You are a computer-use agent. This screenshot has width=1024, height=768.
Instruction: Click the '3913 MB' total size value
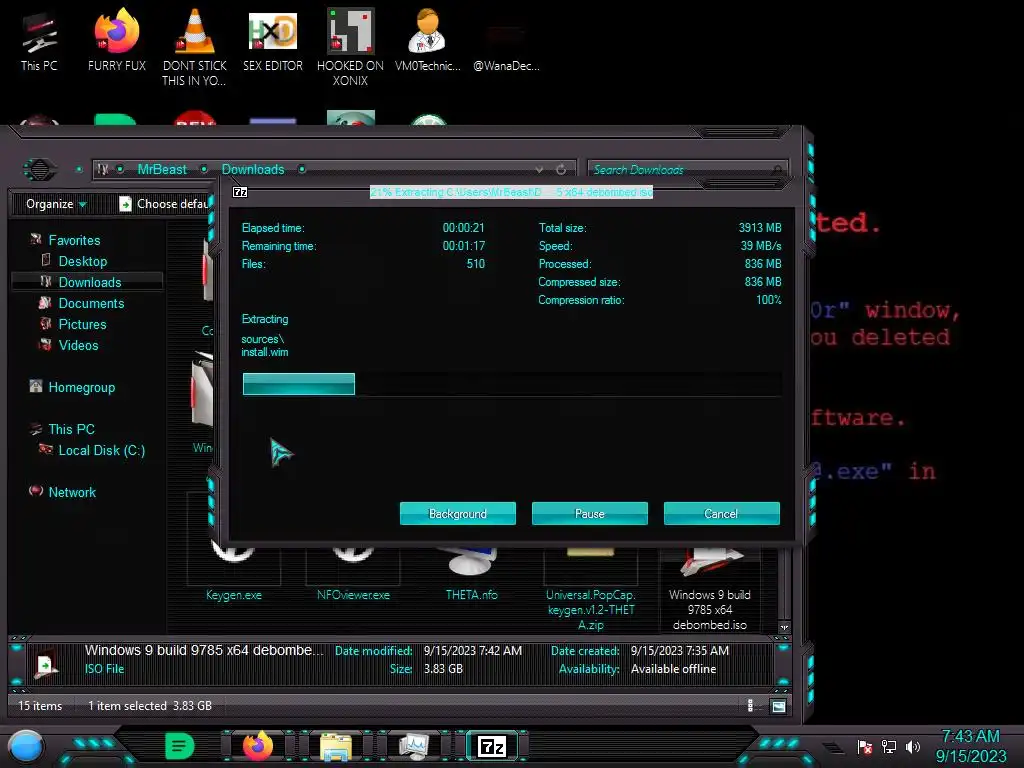coord(760,228)
